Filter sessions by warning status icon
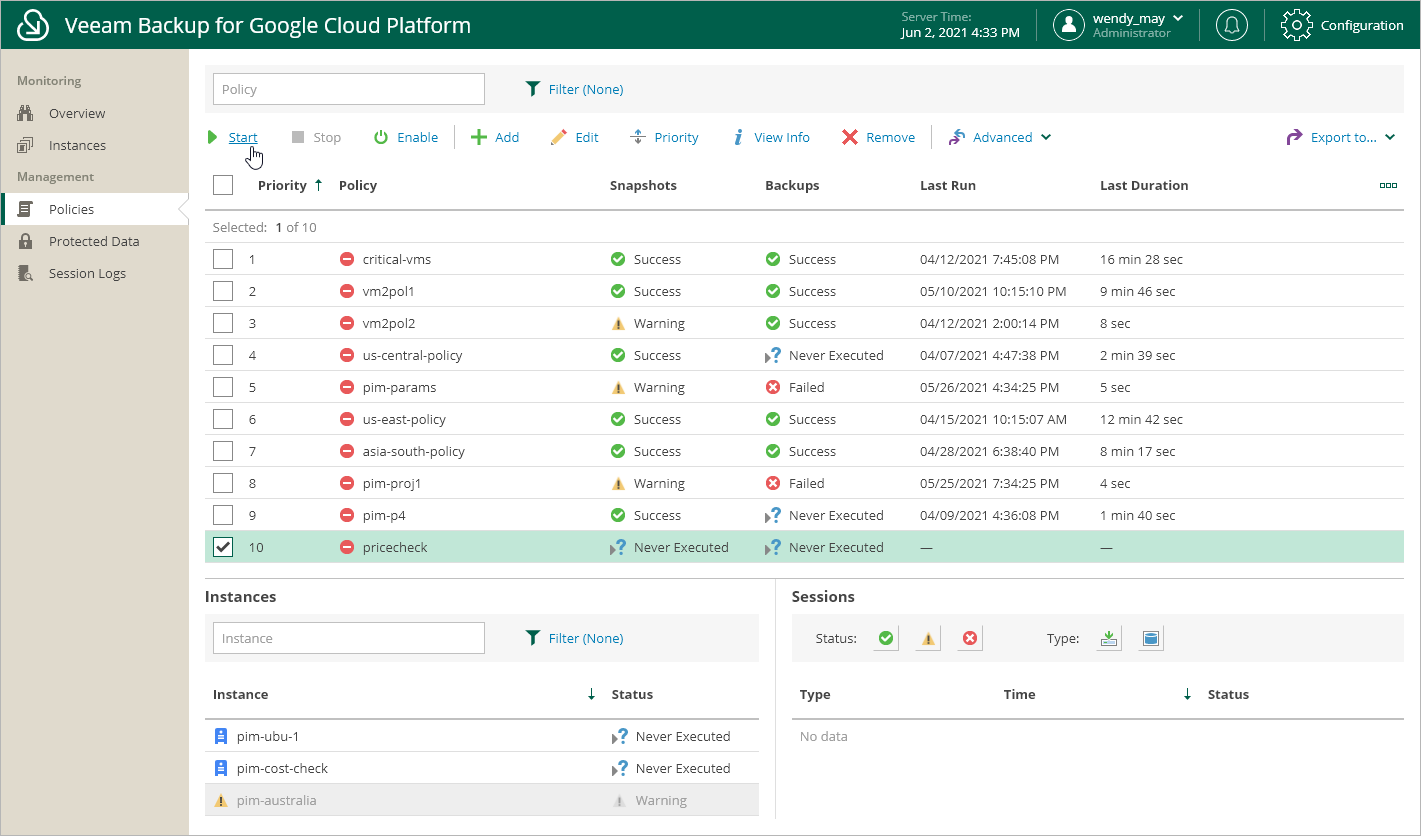The image size is (1421, 836). click(928, 638)
